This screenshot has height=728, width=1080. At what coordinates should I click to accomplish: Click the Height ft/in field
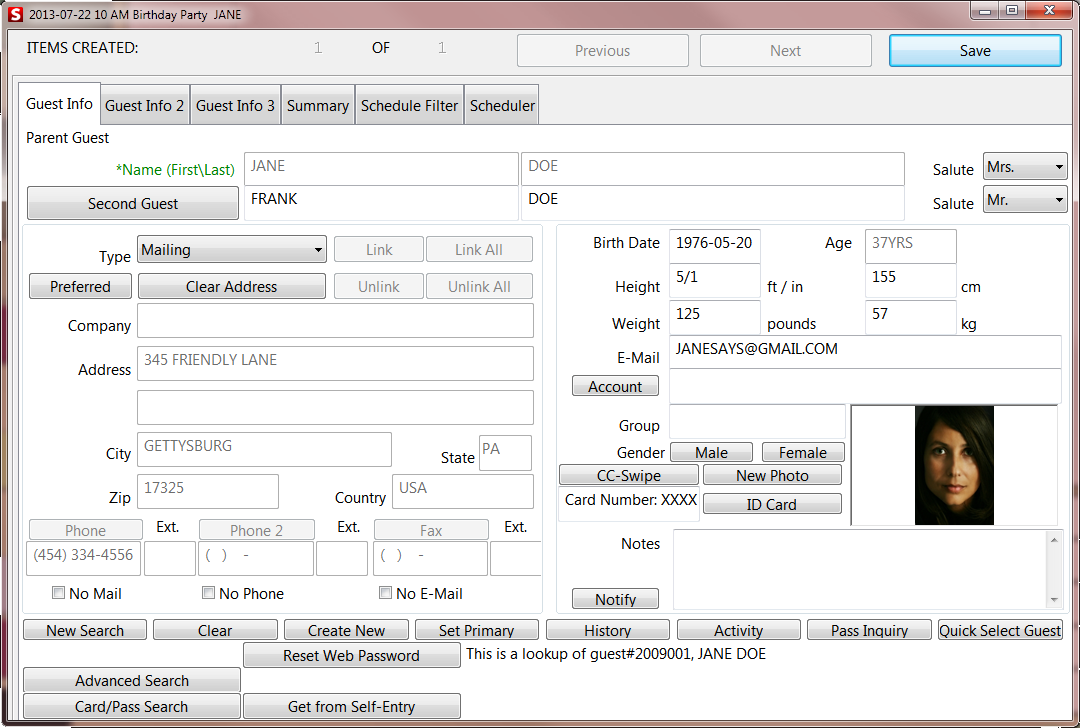(x=715, y=281)
